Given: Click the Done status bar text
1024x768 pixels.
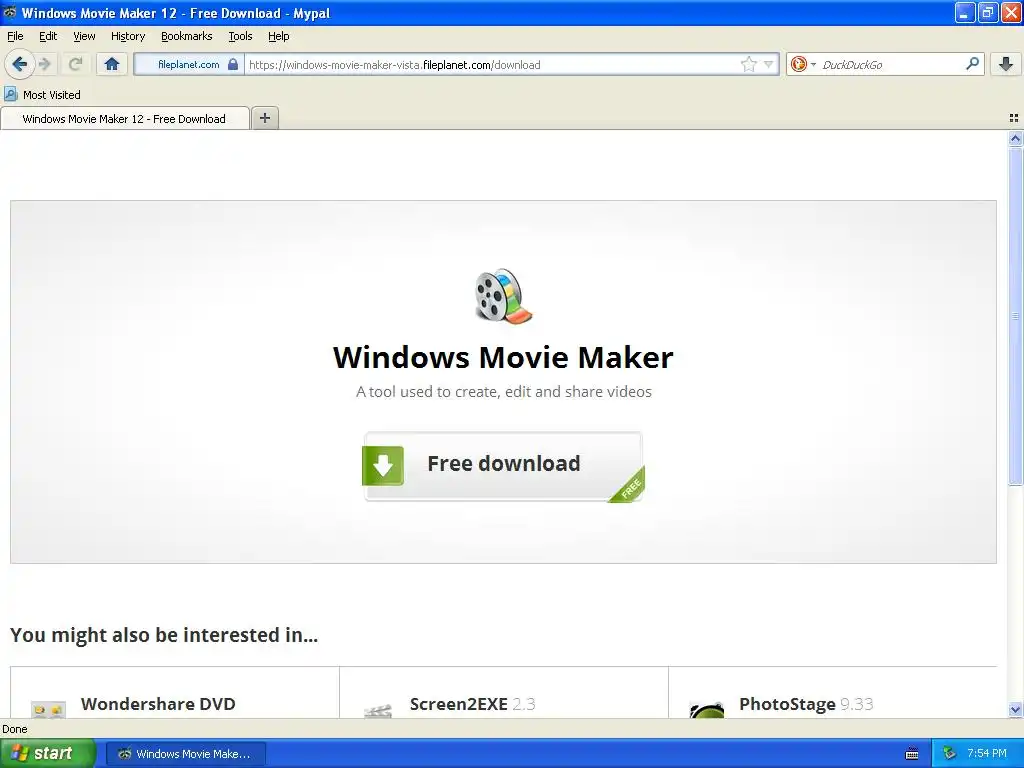Looking at the screenshot, I should click(14, 729).
